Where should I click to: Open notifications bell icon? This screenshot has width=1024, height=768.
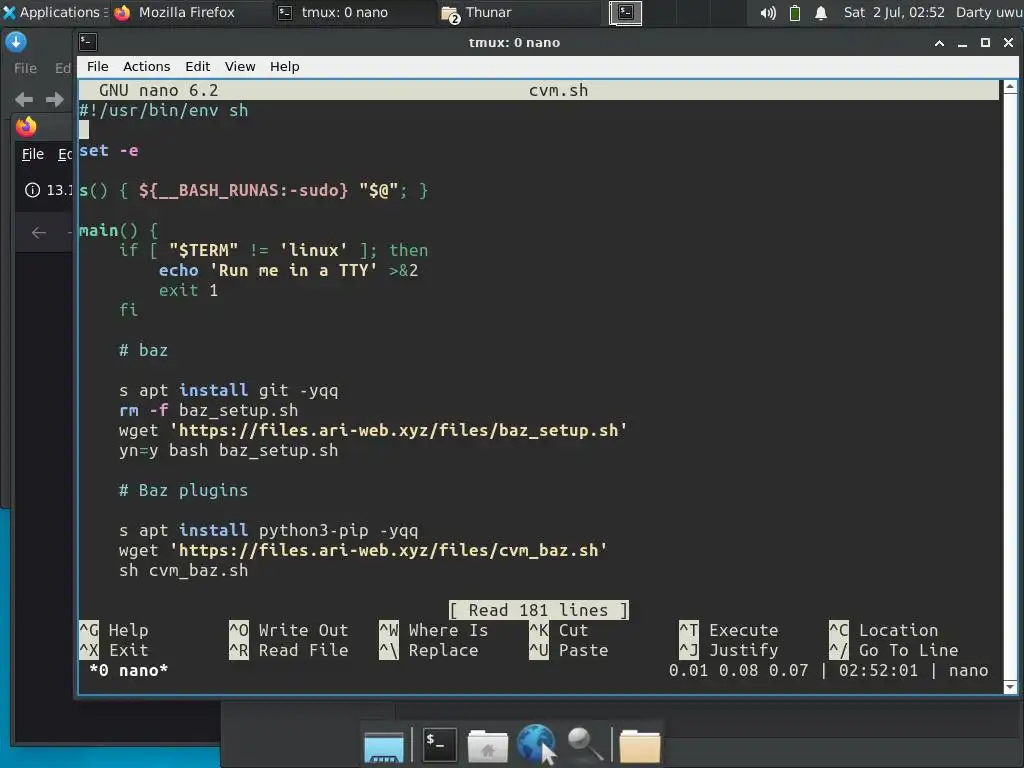821,12
